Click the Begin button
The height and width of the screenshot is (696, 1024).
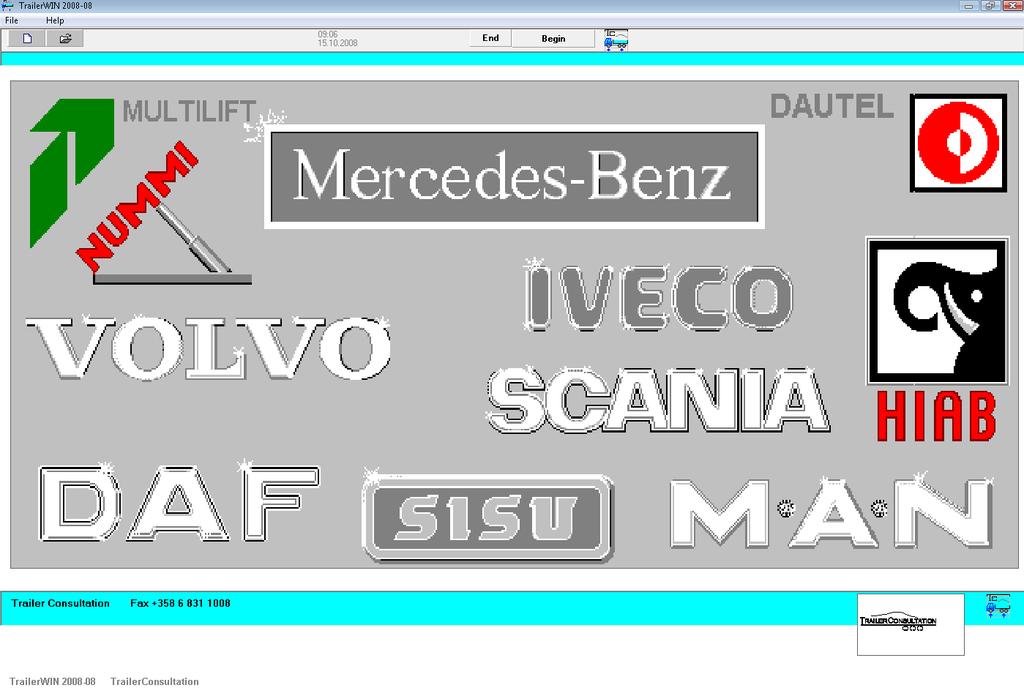coord(553,39)
